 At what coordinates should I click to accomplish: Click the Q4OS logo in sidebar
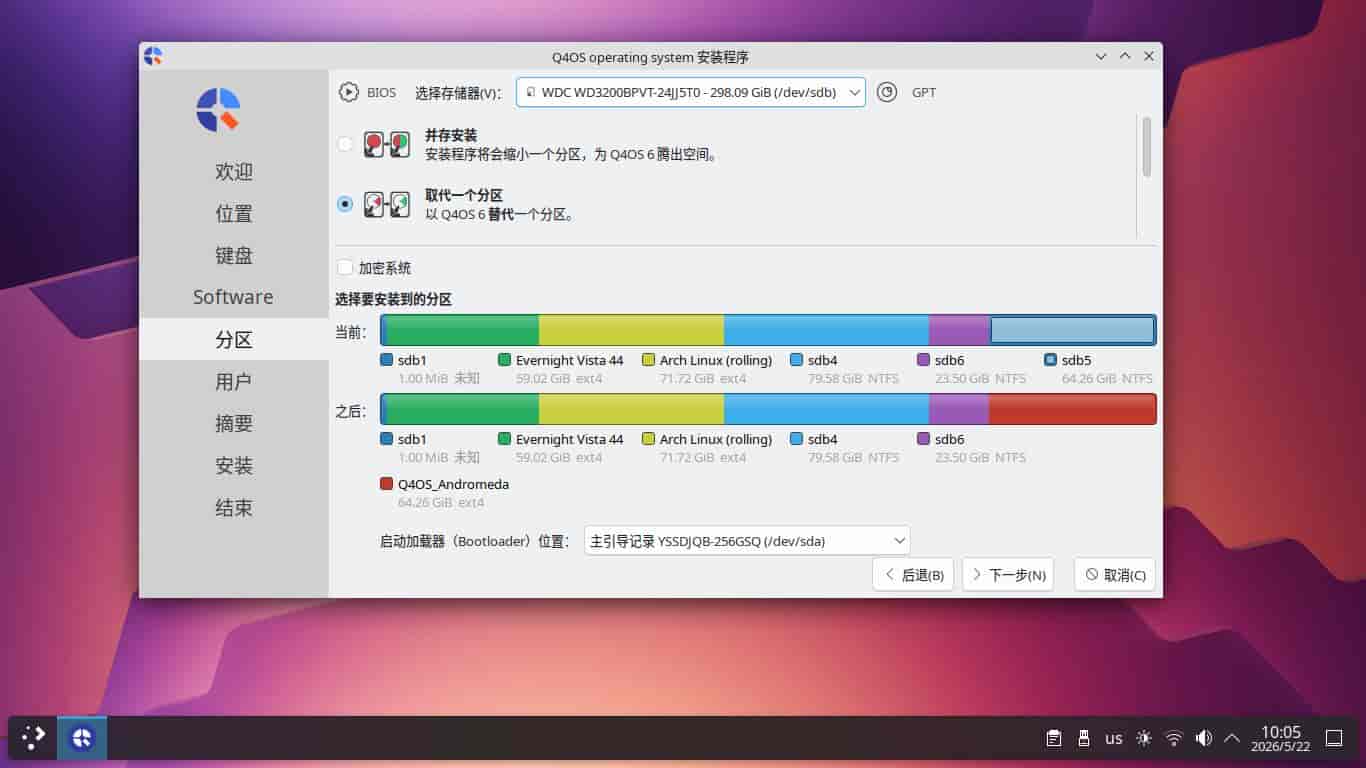(x=218, y=109)
